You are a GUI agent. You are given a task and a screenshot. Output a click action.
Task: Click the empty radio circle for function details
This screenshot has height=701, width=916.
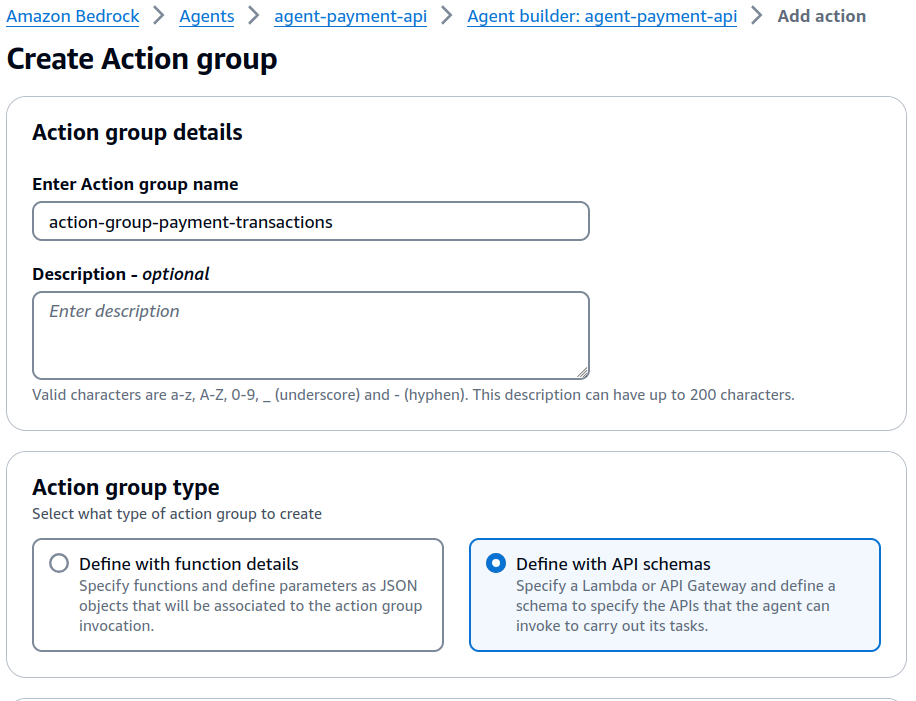pyautogui.click(x=58, y=563)
